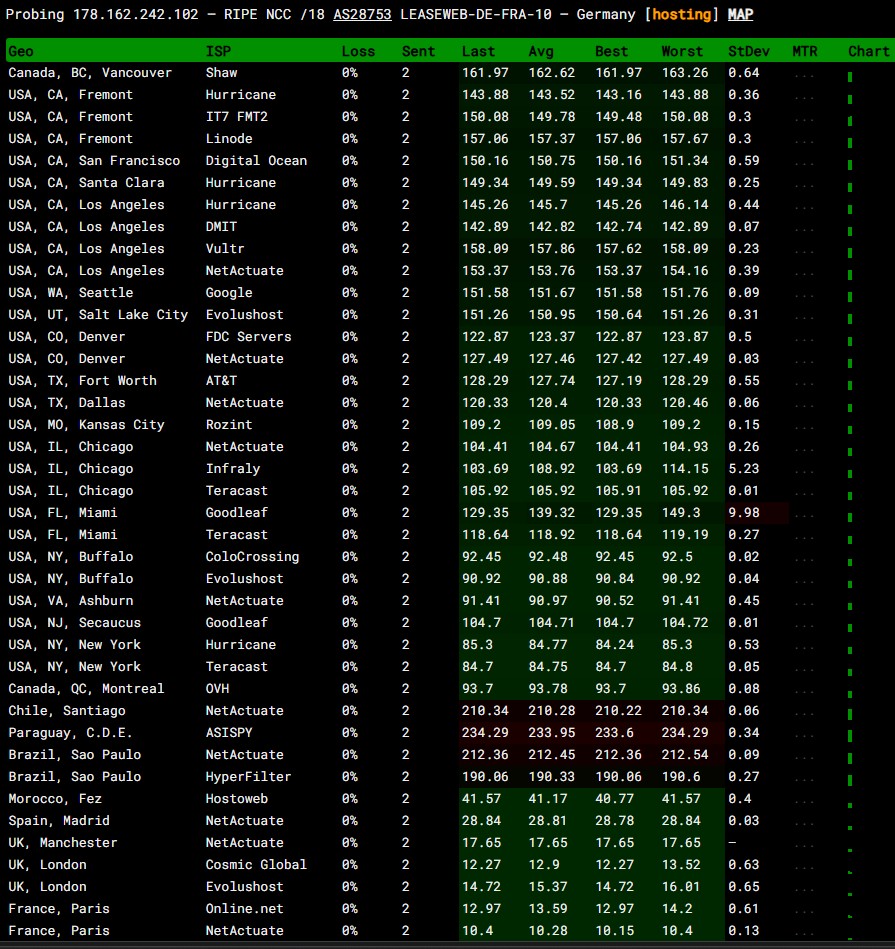Select 'USA, VA, Ashburn' geo cell
895x949 pixels.
click(70, 601)
